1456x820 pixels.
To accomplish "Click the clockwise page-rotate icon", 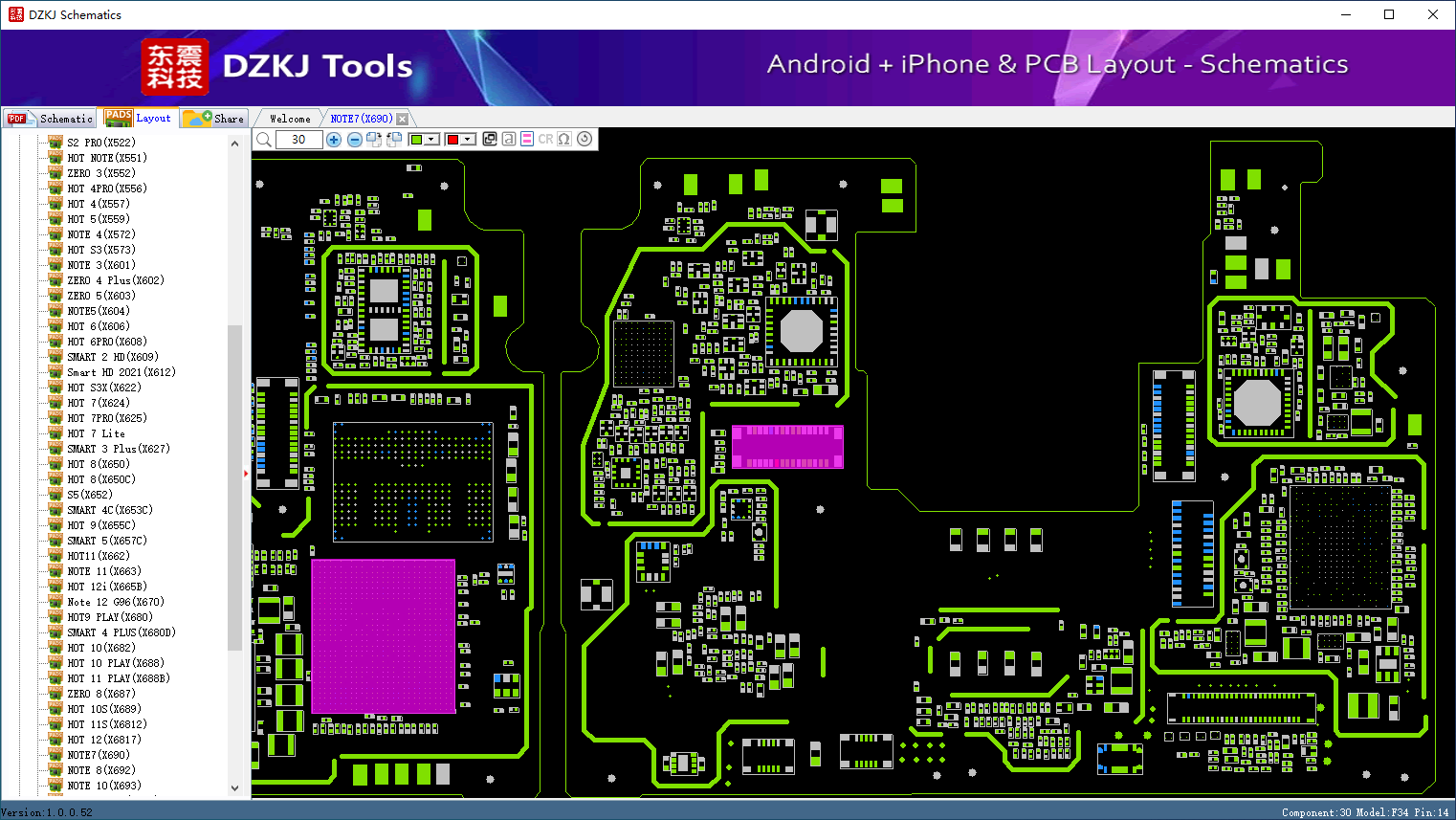I will coord(373,140).
